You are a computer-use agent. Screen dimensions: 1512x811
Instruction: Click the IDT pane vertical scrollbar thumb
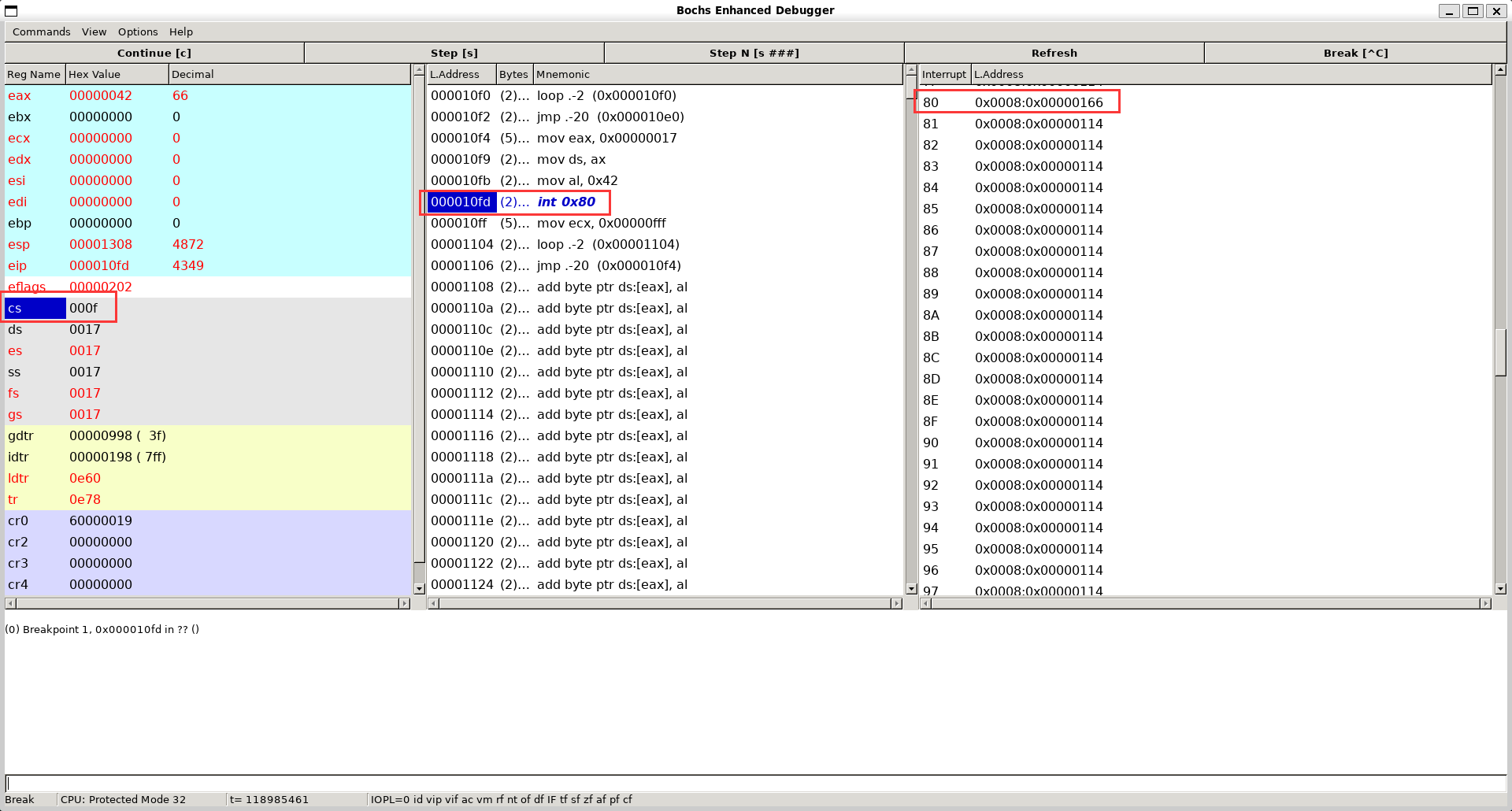pos(1500,353)
